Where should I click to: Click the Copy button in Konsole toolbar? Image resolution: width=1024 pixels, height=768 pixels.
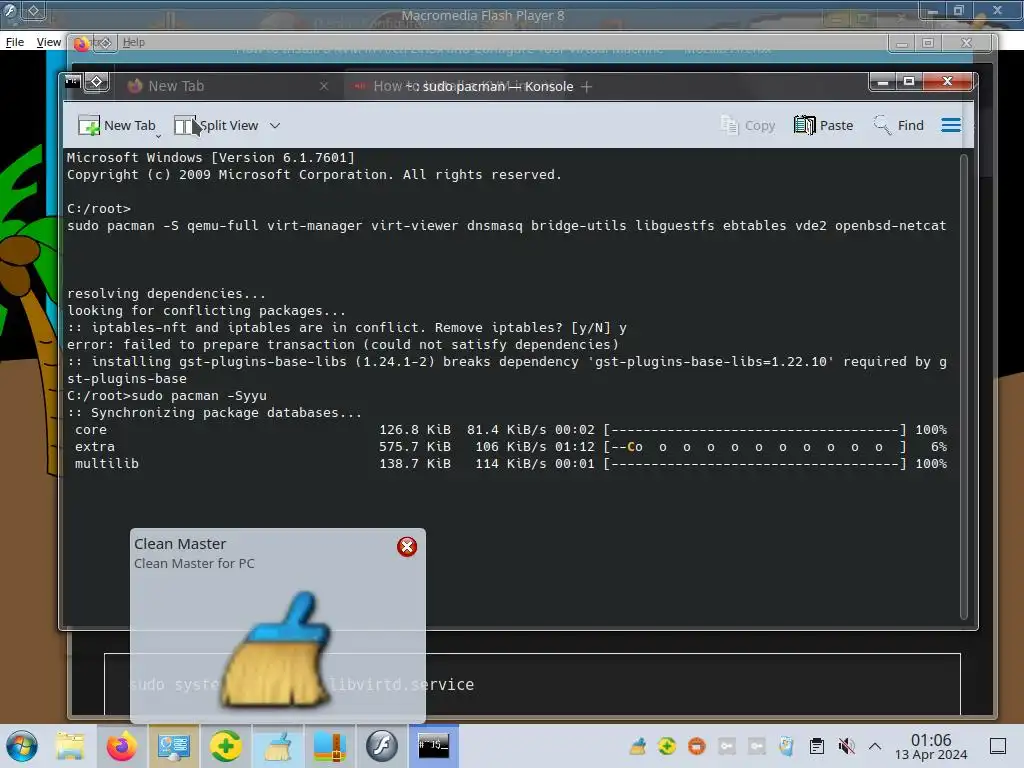pyautogui.click(x=748, y=125)
